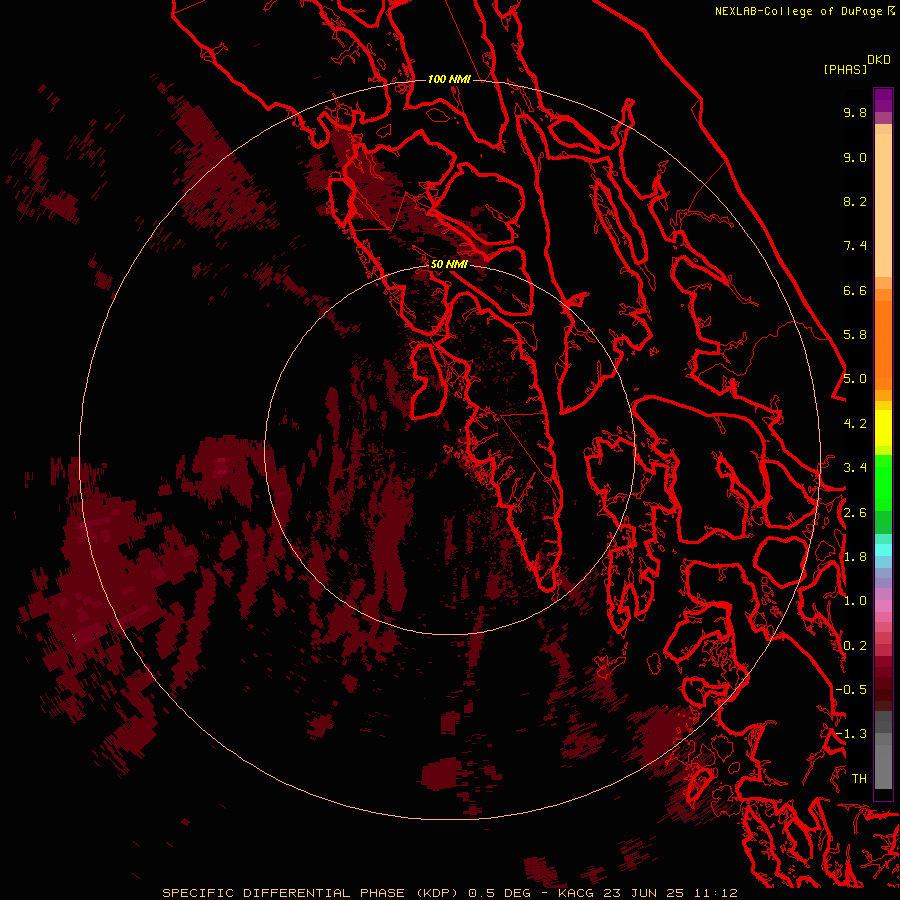The width and height of the screenshot is (900, 900).
Task: Click the 23 JUN 25 date text
Action: pyautogui.click(x=642, y=893)
